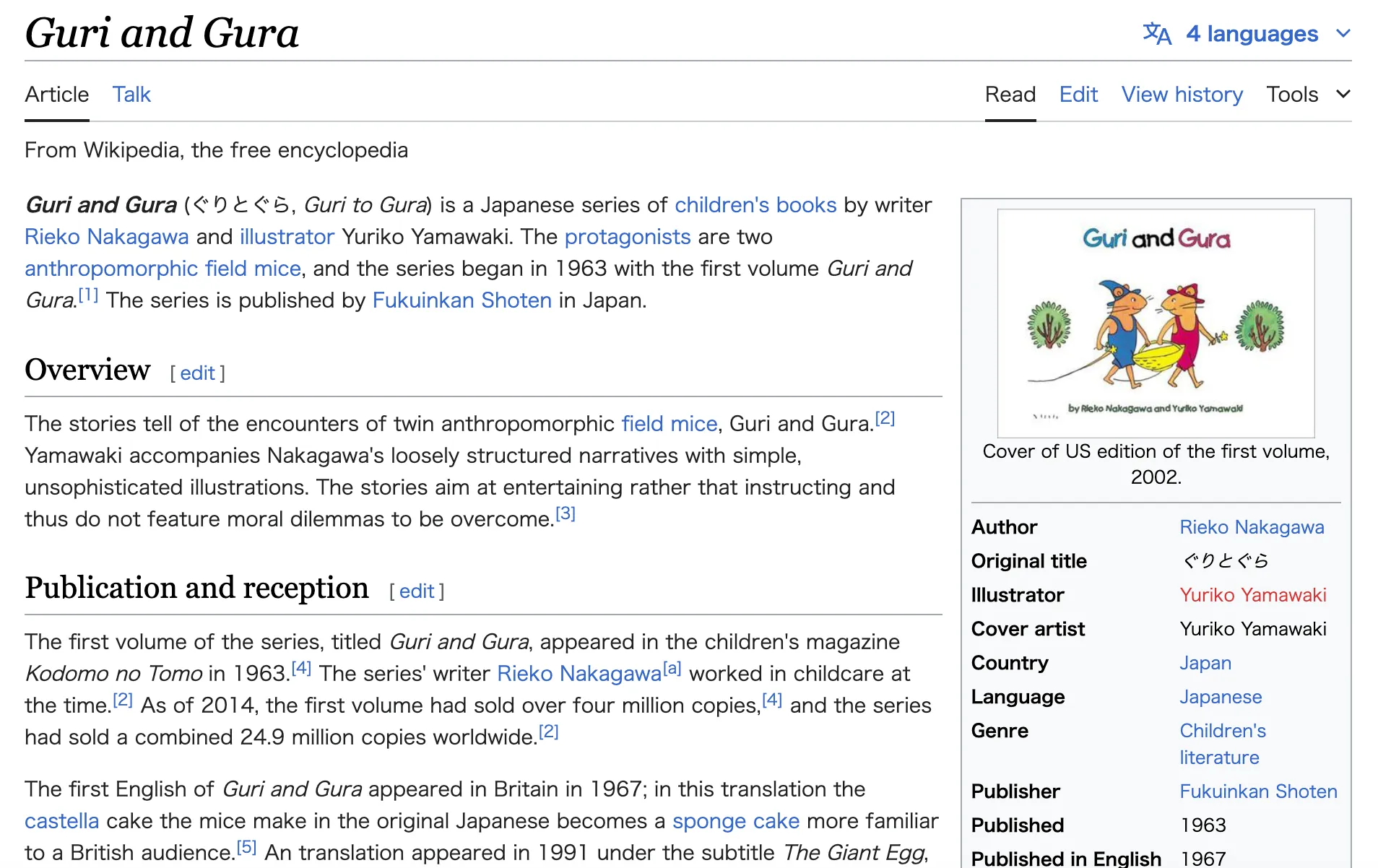This screenshot has height=868, width=1378.
Task: Switch to the Talk tab
Action: pyautogui.click(x=131, y=95)
